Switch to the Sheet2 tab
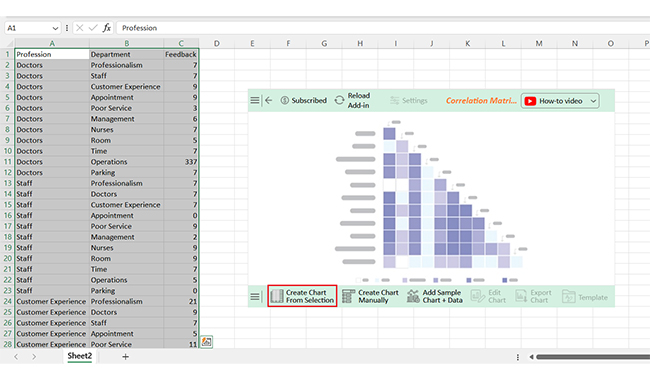The height and width of the screenshot is (380, 650). [x=80, y=356]
